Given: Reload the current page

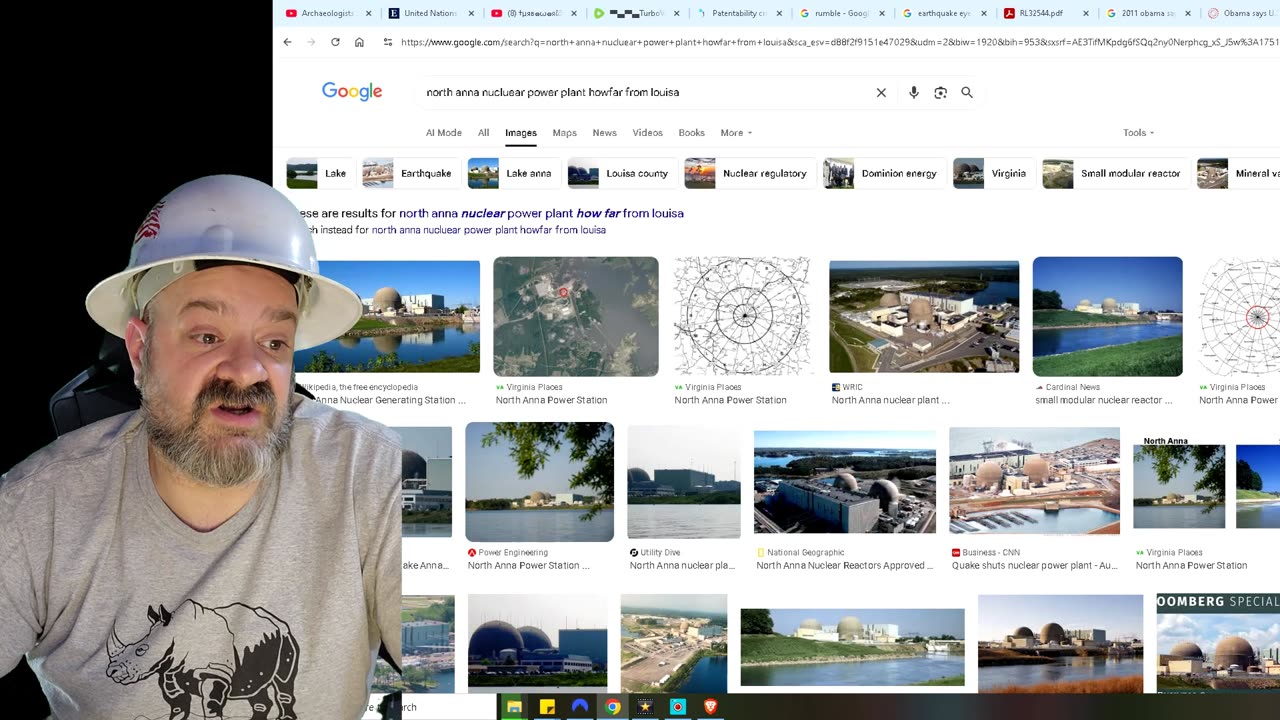Looking at the screenshot, I should [335, 42].
